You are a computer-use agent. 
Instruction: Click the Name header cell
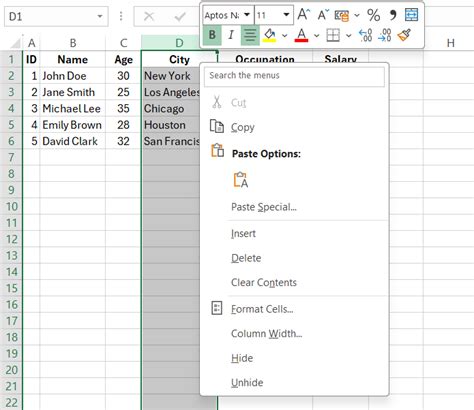tap(73, 59)
